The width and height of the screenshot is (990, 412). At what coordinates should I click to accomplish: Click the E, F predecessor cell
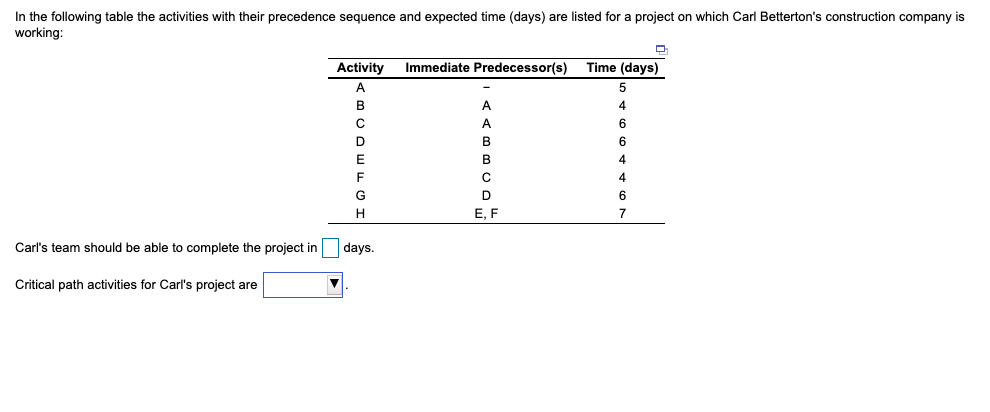pyautogui.click(x=486, y=214)
